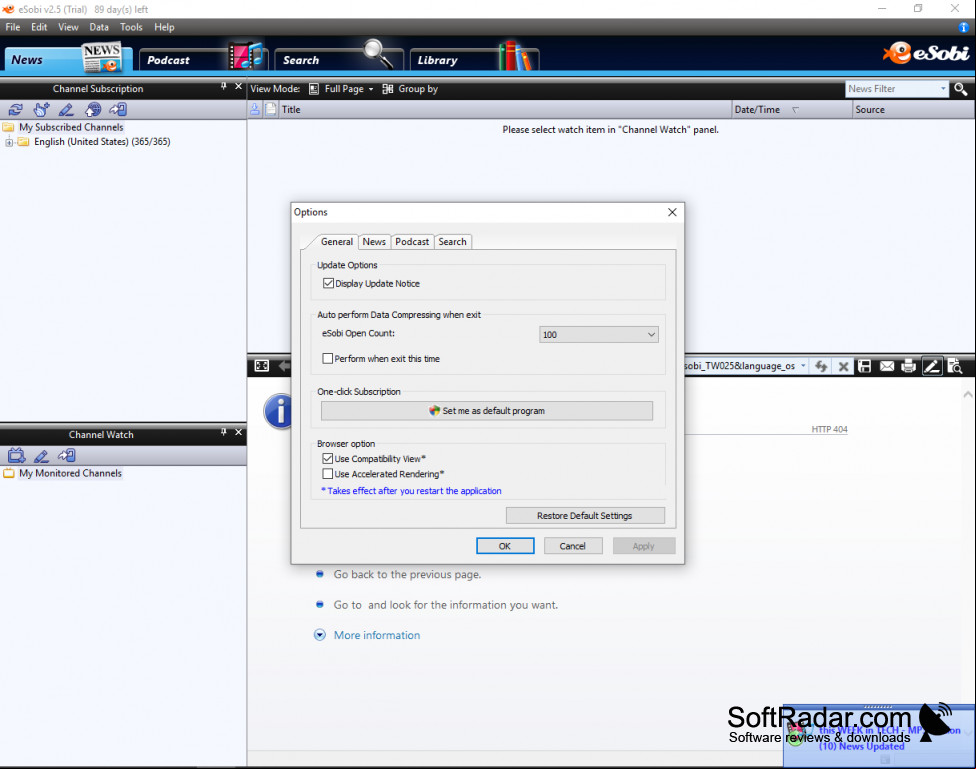The width and height of the screenshot is (976, 769).
Task: Open the Group by dropdown
Action: click(x=410, y=89)
